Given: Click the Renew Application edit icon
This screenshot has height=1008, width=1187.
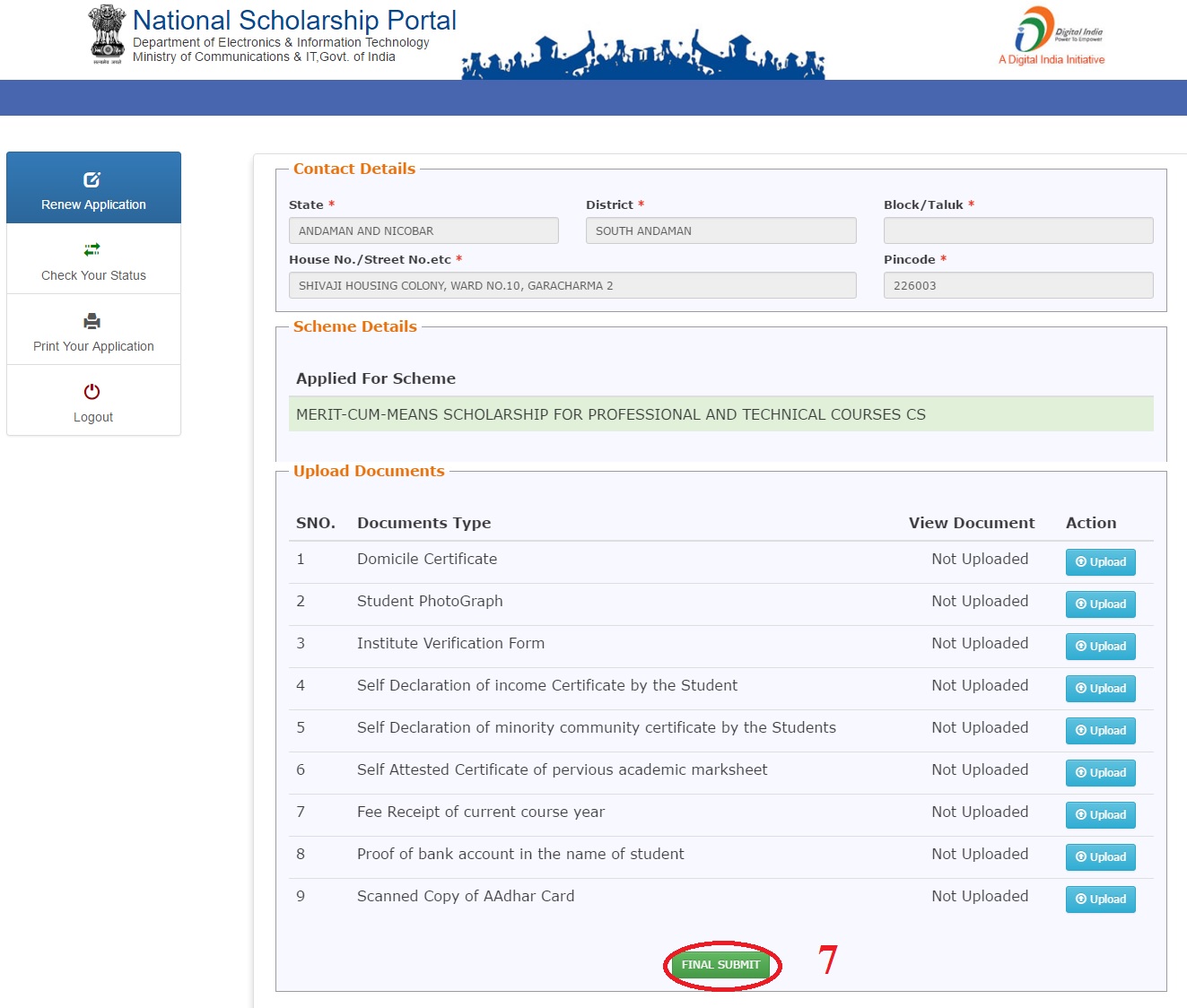Looking at the screenshot, I should point(92,179).
